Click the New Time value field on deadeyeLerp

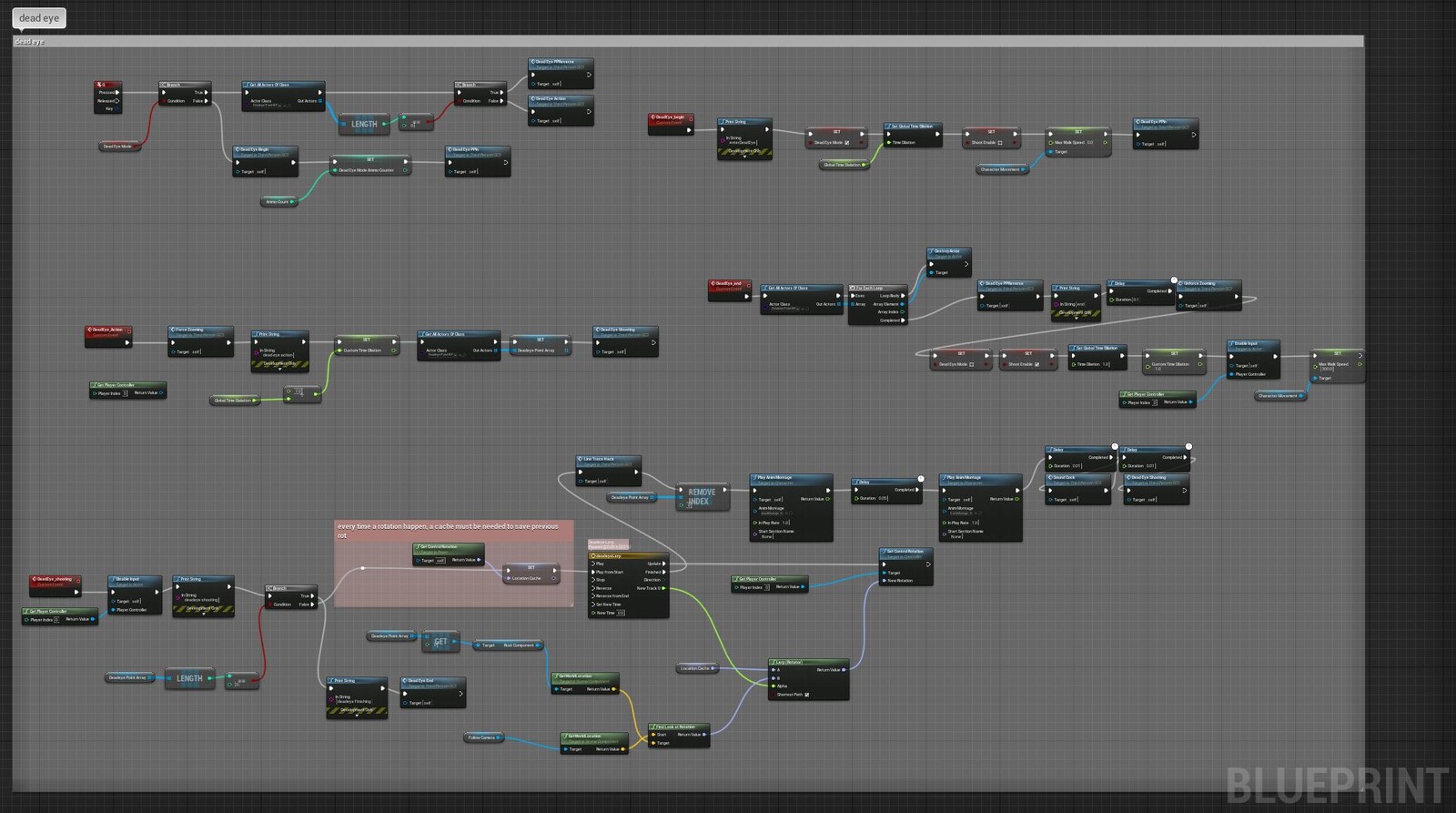(622, 613)
